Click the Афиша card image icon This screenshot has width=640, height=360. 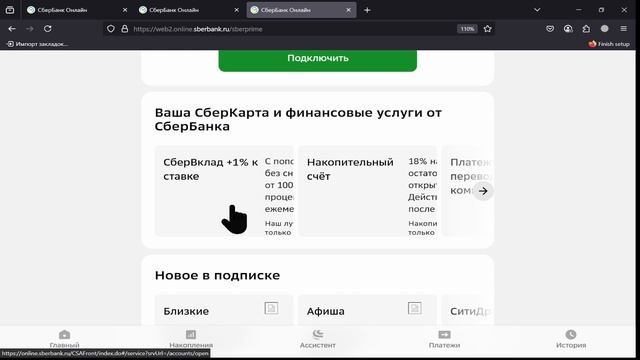(x=414, y=308)
